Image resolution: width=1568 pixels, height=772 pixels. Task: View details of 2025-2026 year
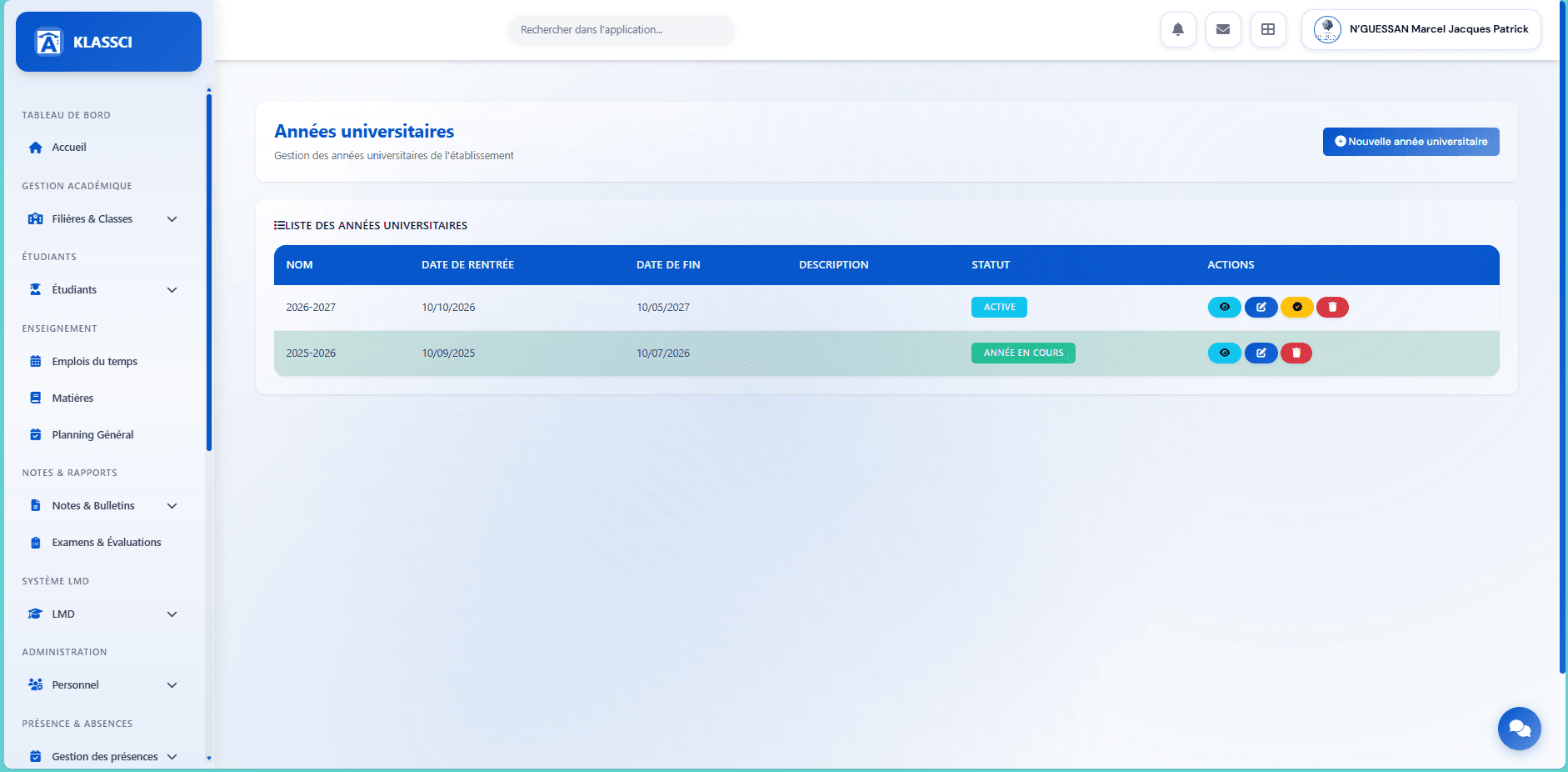(1224, 353)
